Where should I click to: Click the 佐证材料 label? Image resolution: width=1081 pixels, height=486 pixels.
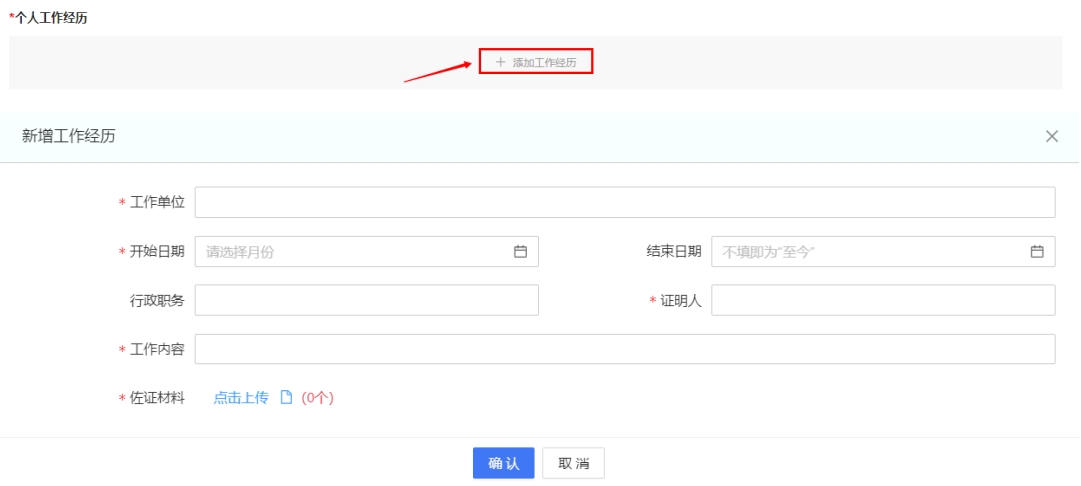pyautogui.click(x=157, y=398)
